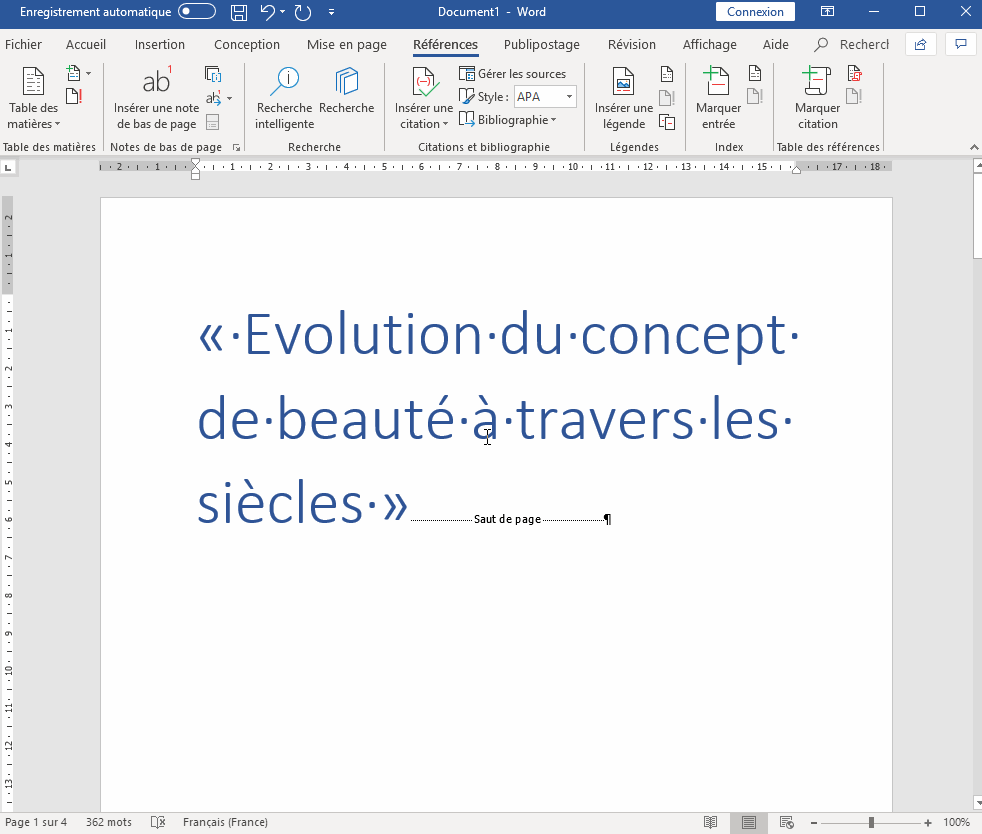
Task: Open the citation Style APA combo box
Action: (x=545, y=97)
